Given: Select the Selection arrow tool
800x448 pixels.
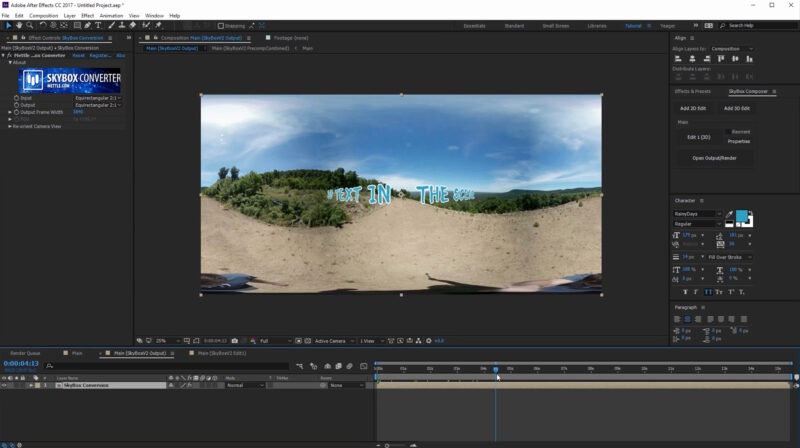Looking at the screenshot, I should click(7, 25).
